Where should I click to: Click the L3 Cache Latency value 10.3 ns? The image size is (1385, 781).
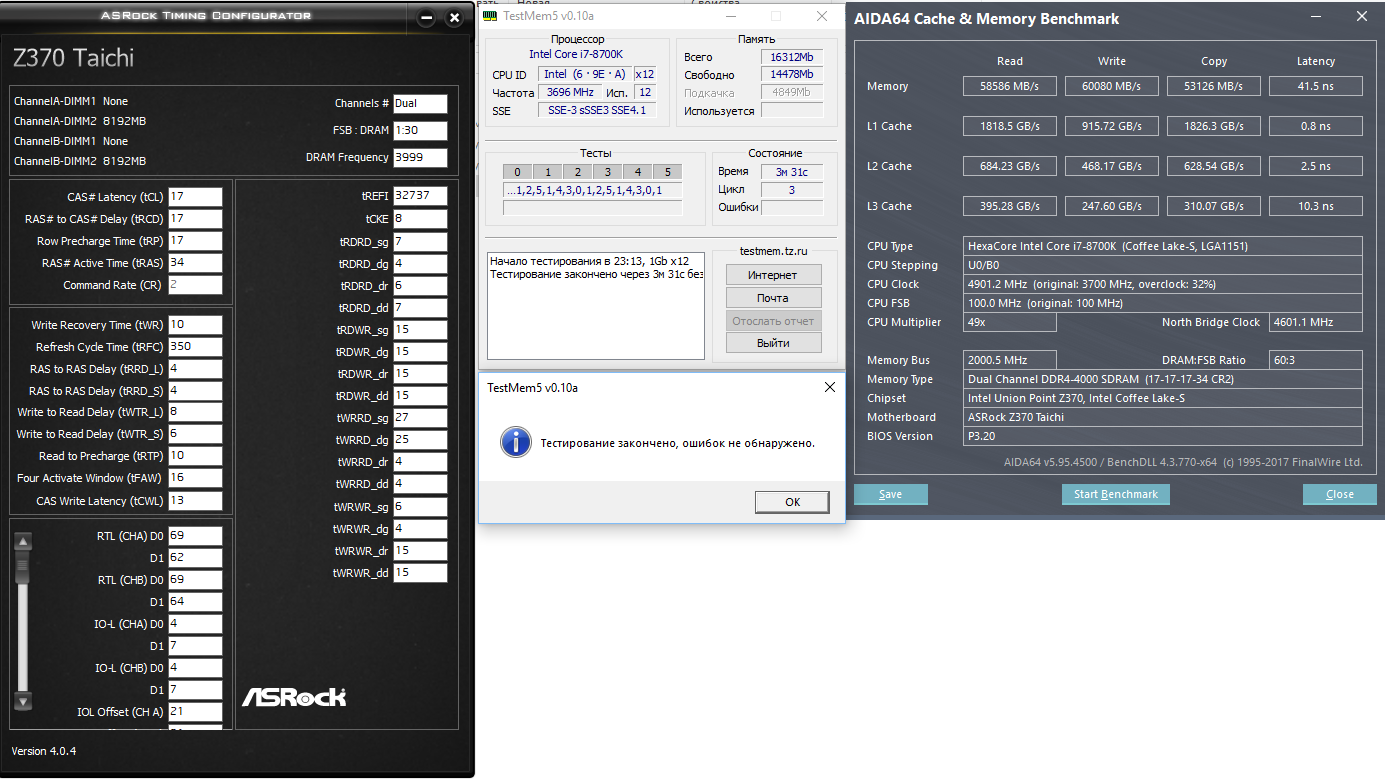point(1316,206)
